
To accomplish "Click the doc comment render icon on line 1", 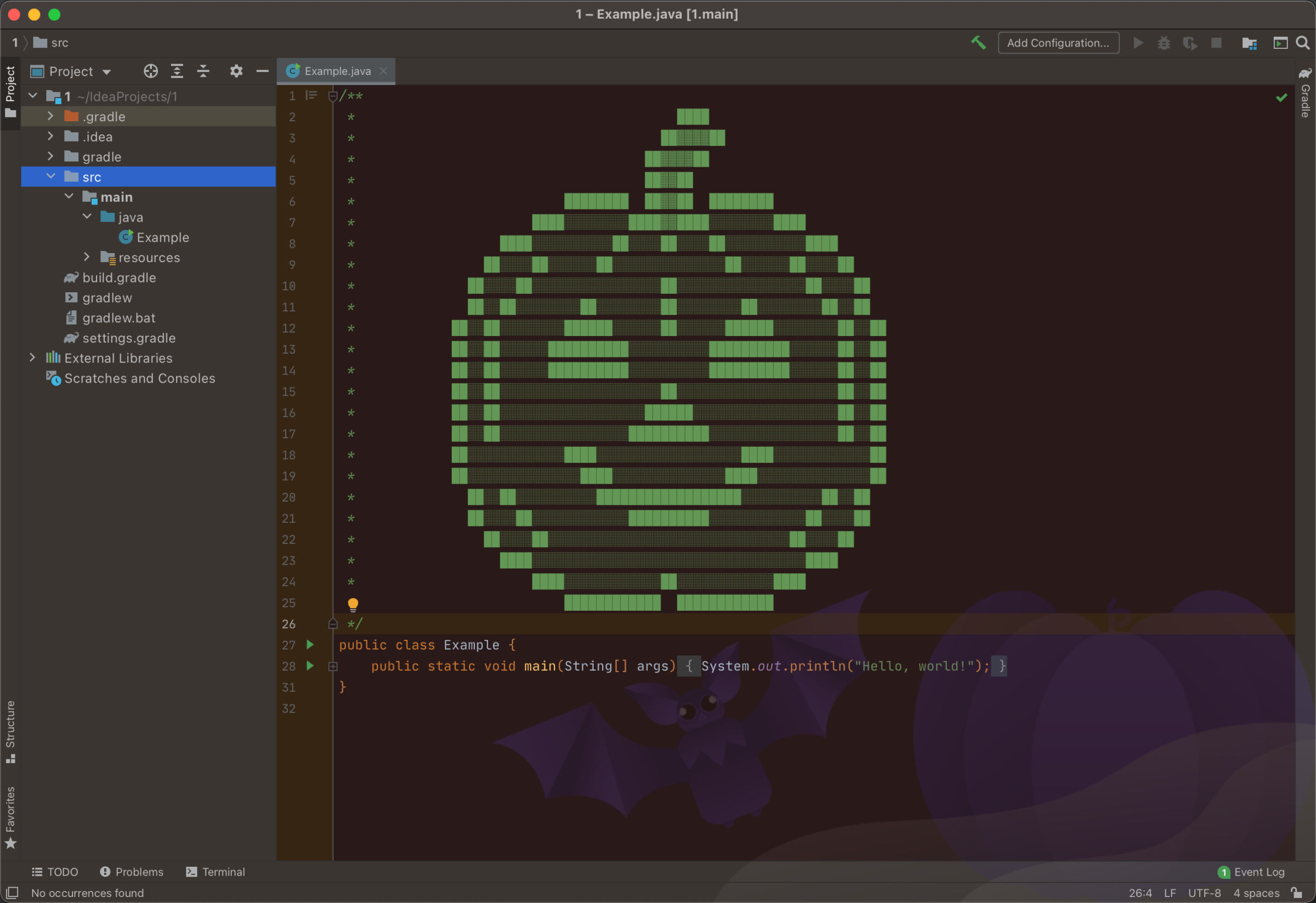I will 311,95.
